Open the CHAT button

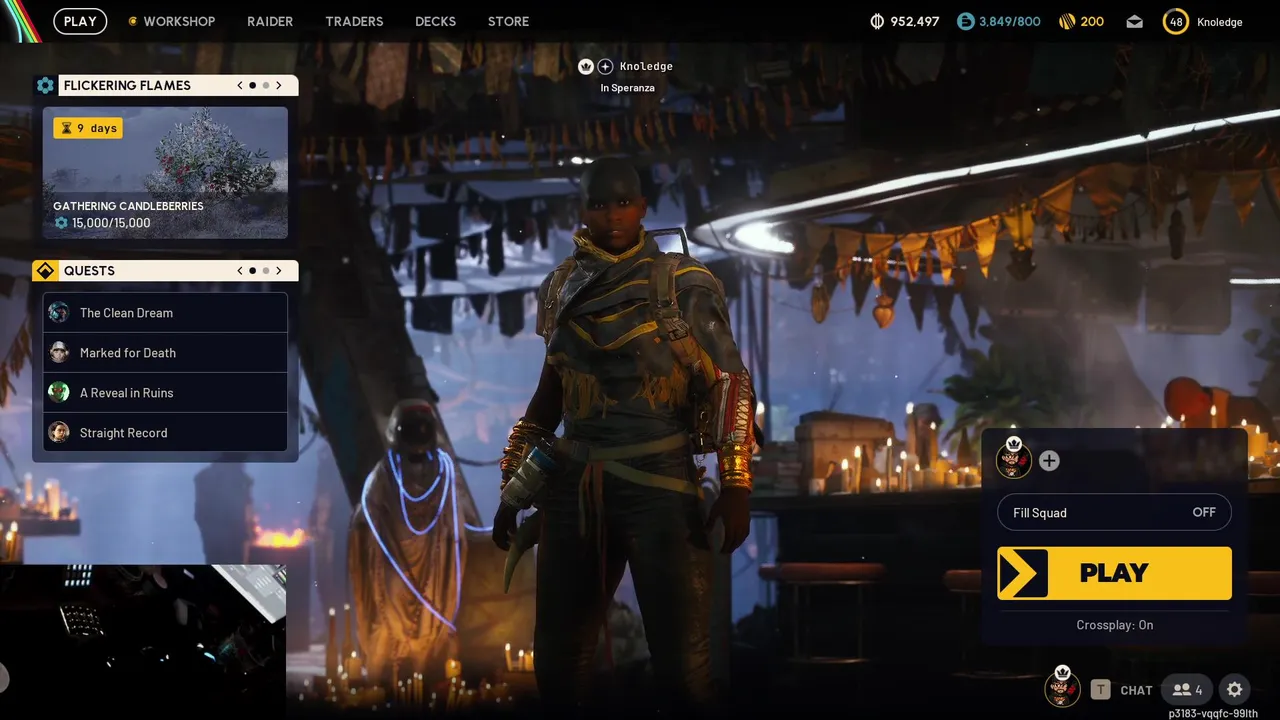tap(1136, 690)
